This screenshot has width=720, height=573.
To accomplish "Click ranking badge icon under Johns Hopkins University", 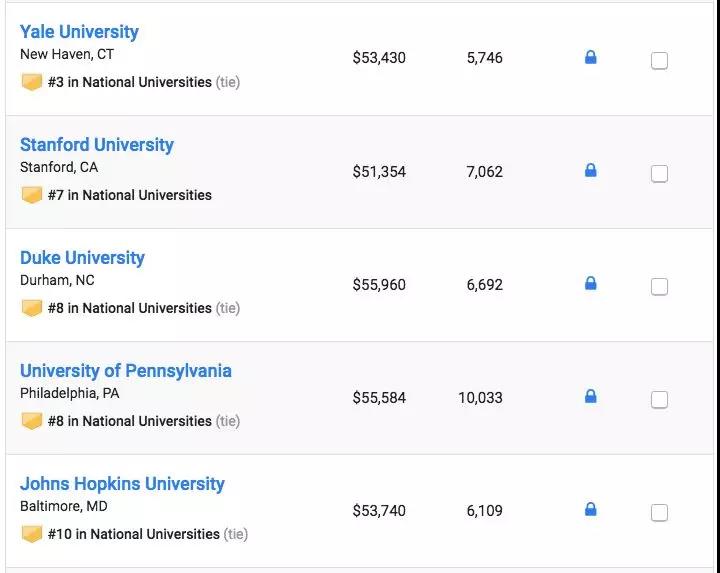I will (32, 534).
